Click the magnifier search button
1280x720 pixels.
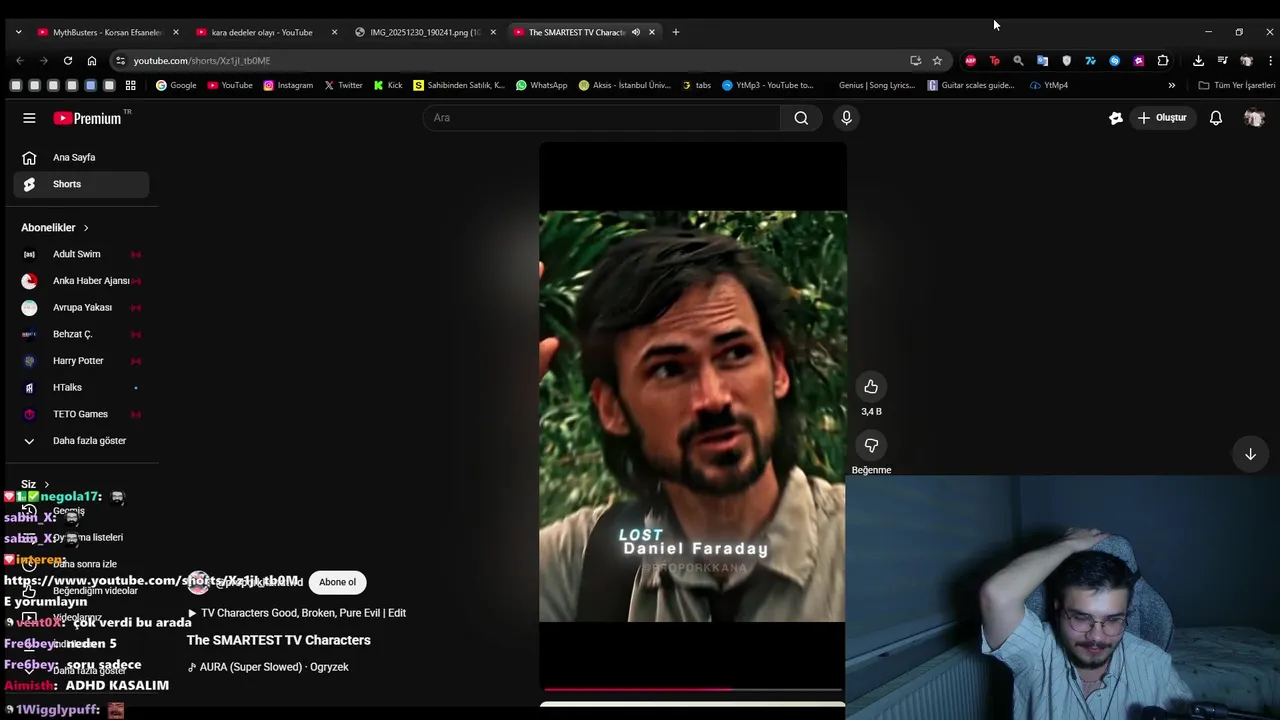pos(801,118)
